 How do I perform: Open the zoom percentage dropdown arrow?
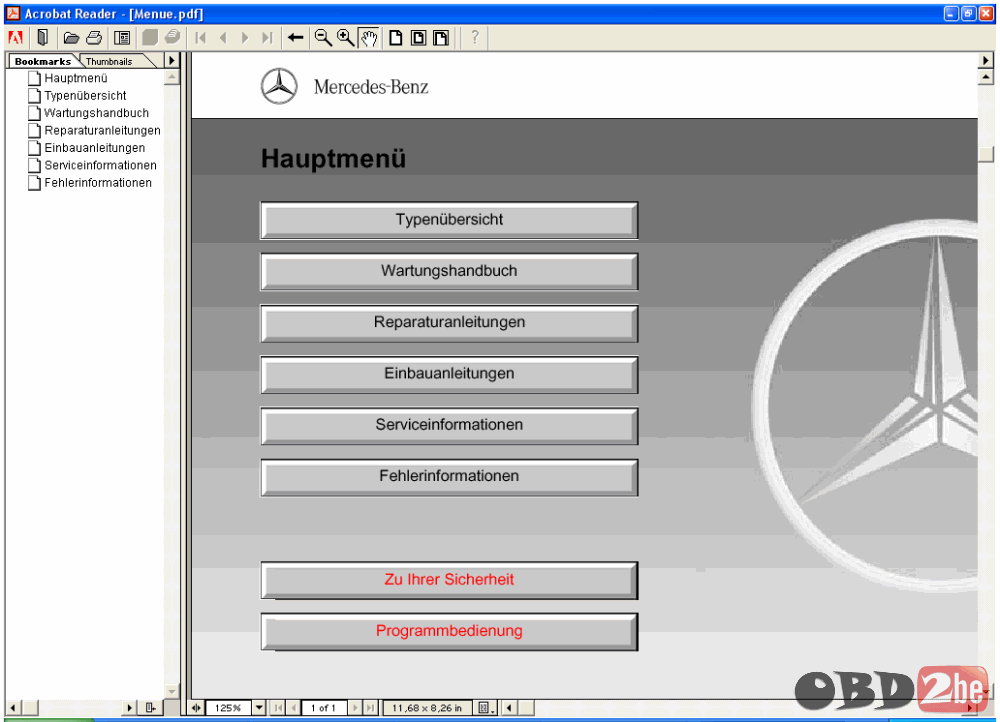point(259,707)
